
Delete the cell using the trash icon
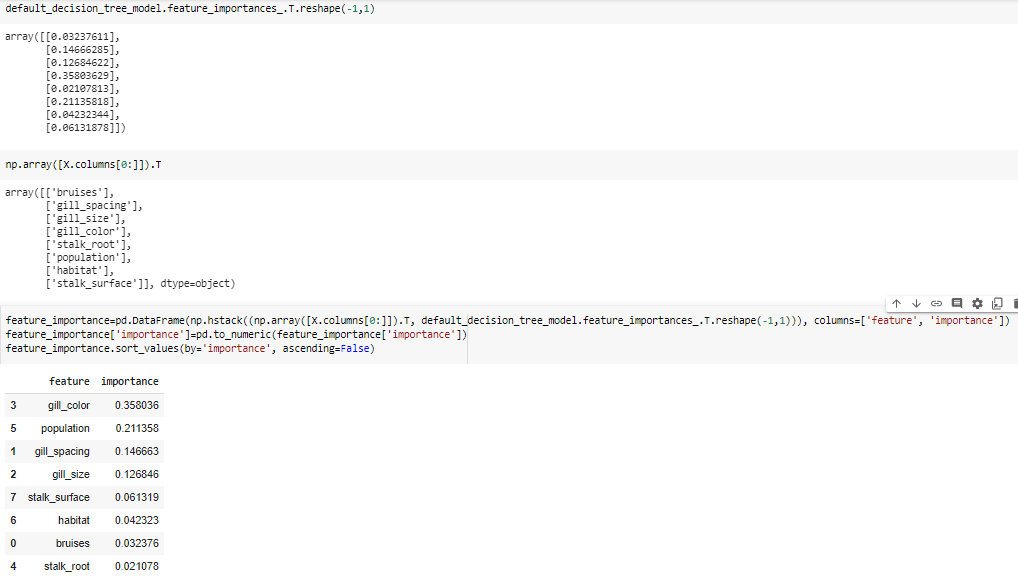(x=1015, y=303)
